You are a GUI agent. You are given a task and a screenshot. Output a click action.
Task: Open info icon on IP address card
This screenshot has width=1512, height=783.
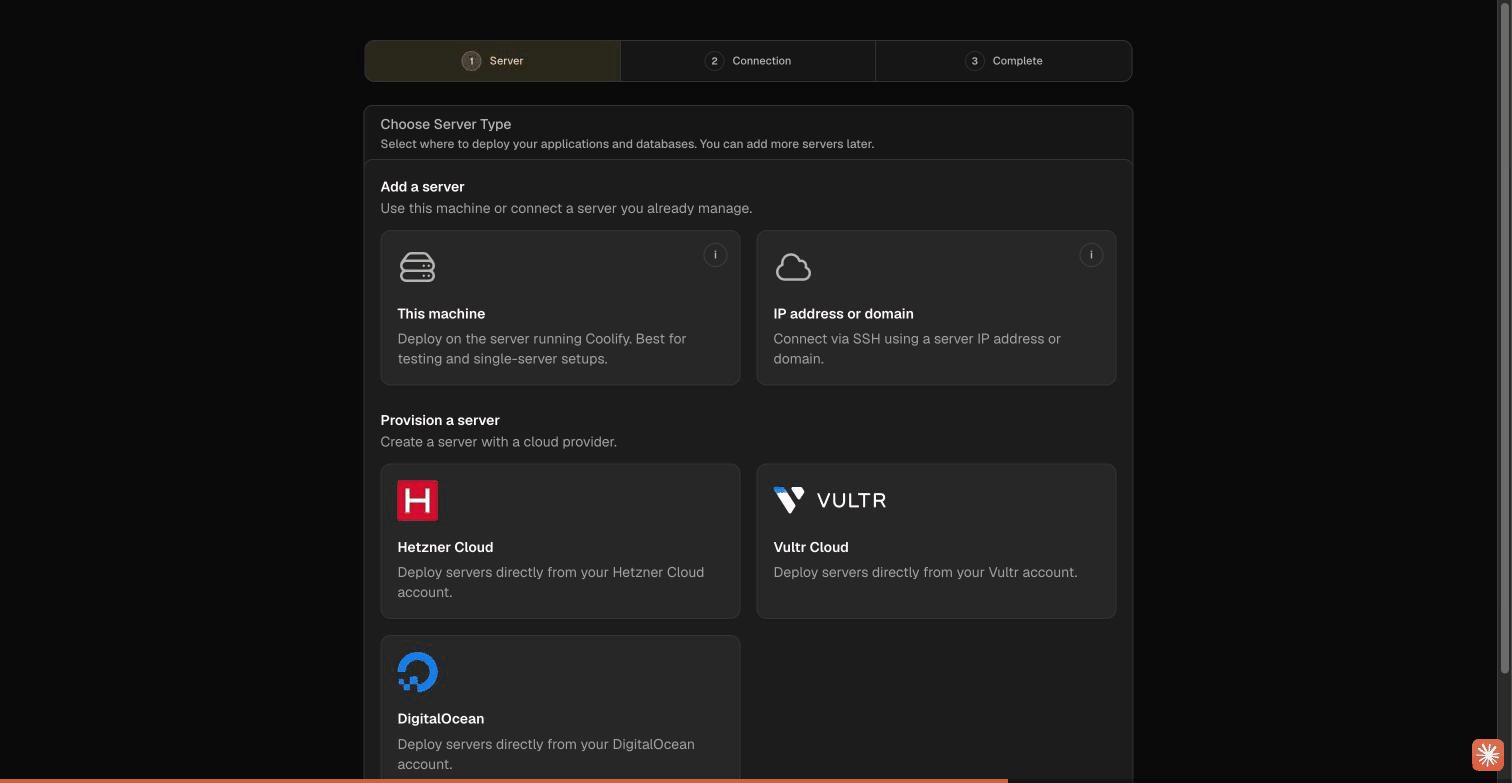[1091, 255]
